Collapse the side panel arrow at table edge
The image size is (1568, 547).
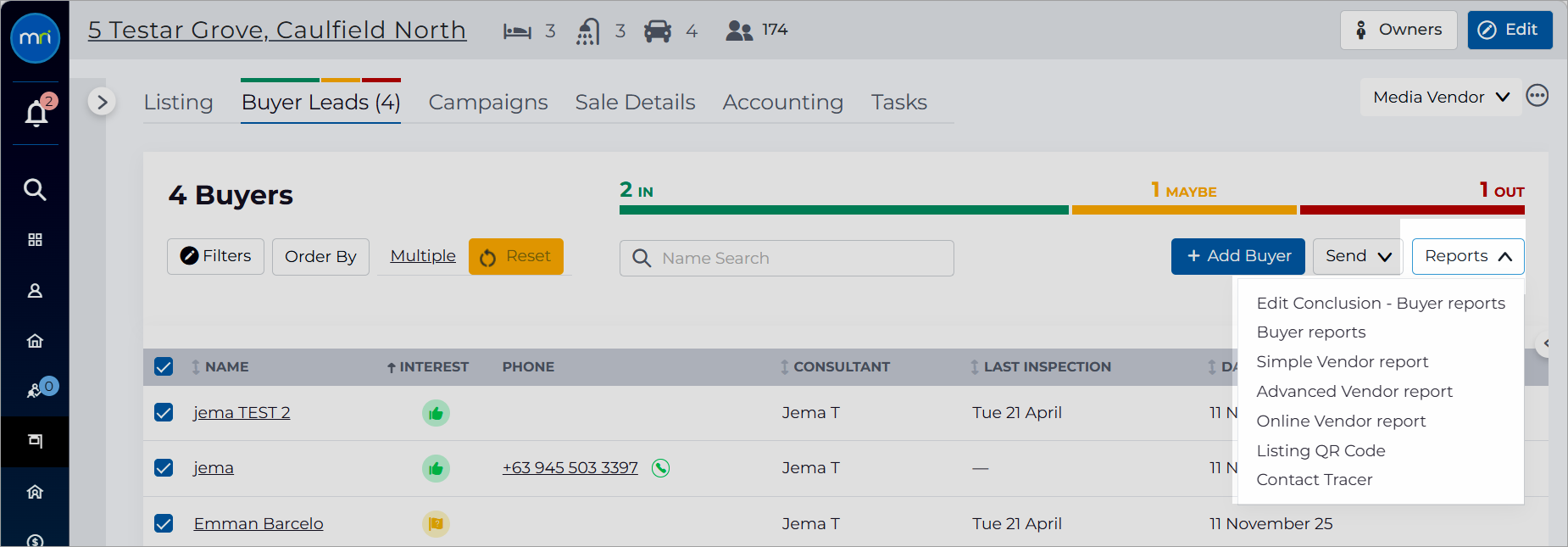[x=1545, y=343]
